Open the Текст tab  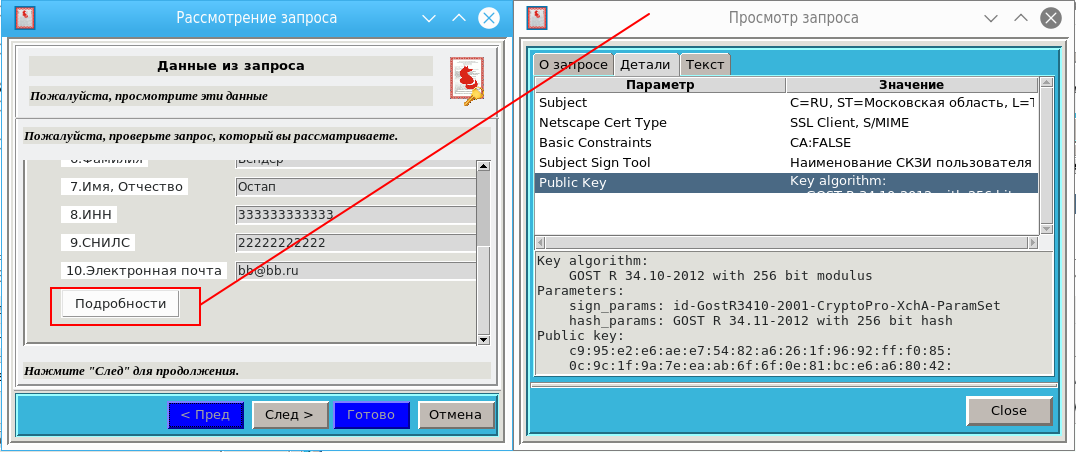pos(705,64)
